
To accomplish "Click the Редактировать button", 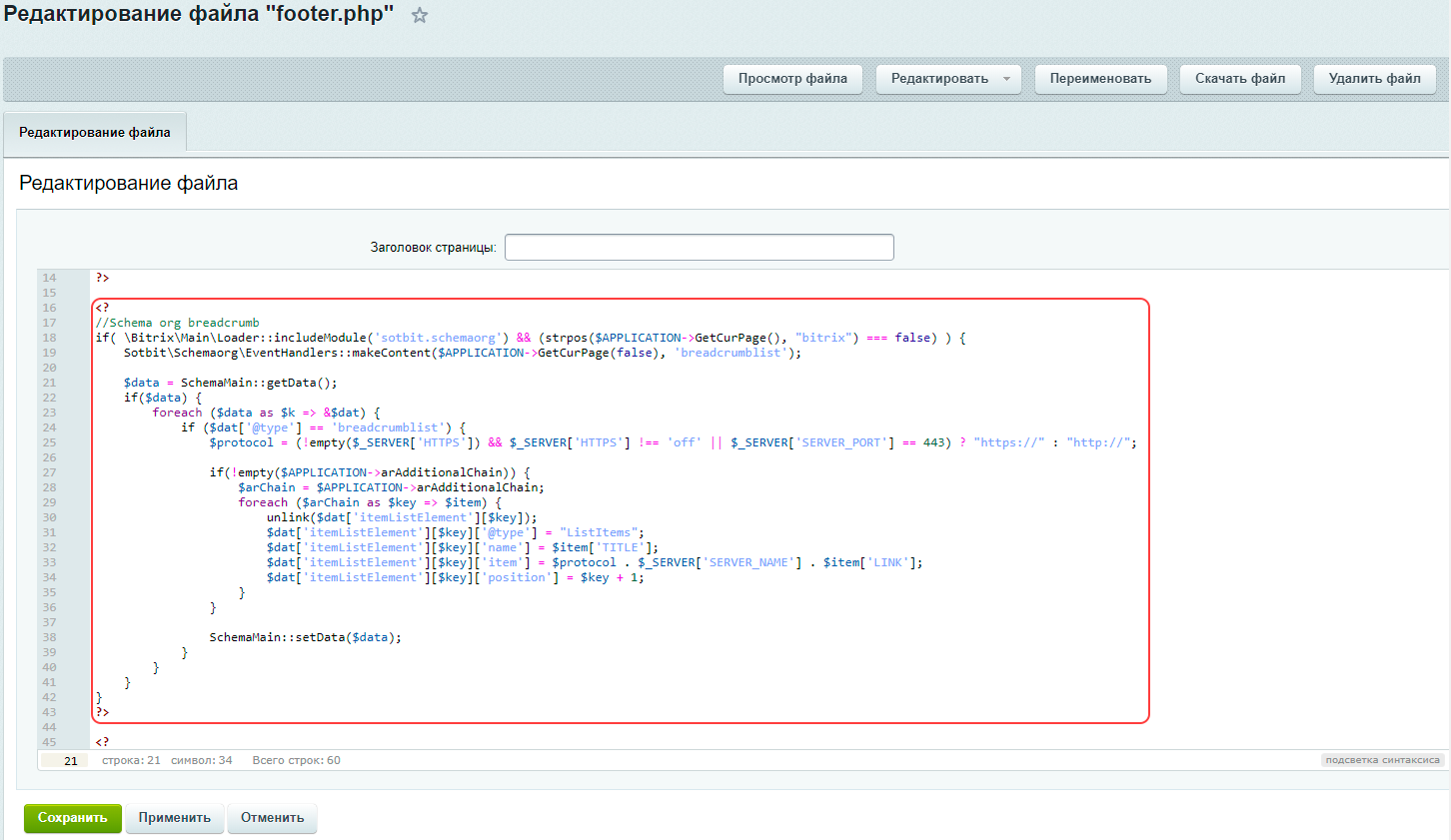I will [x=939, y=79].
